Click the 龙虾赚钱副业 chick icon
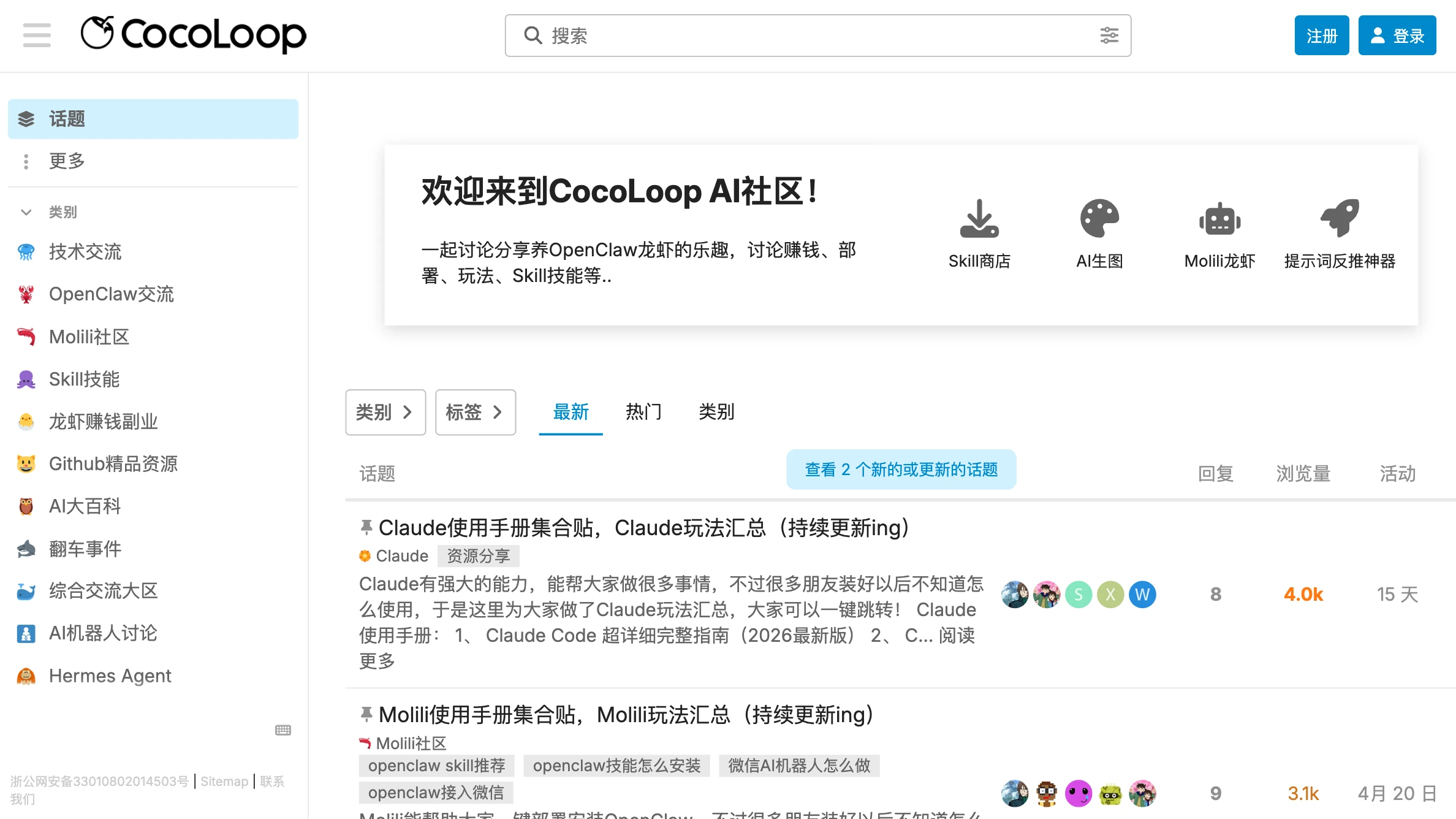The image size is (1456, 819). (x=26, y=422)
